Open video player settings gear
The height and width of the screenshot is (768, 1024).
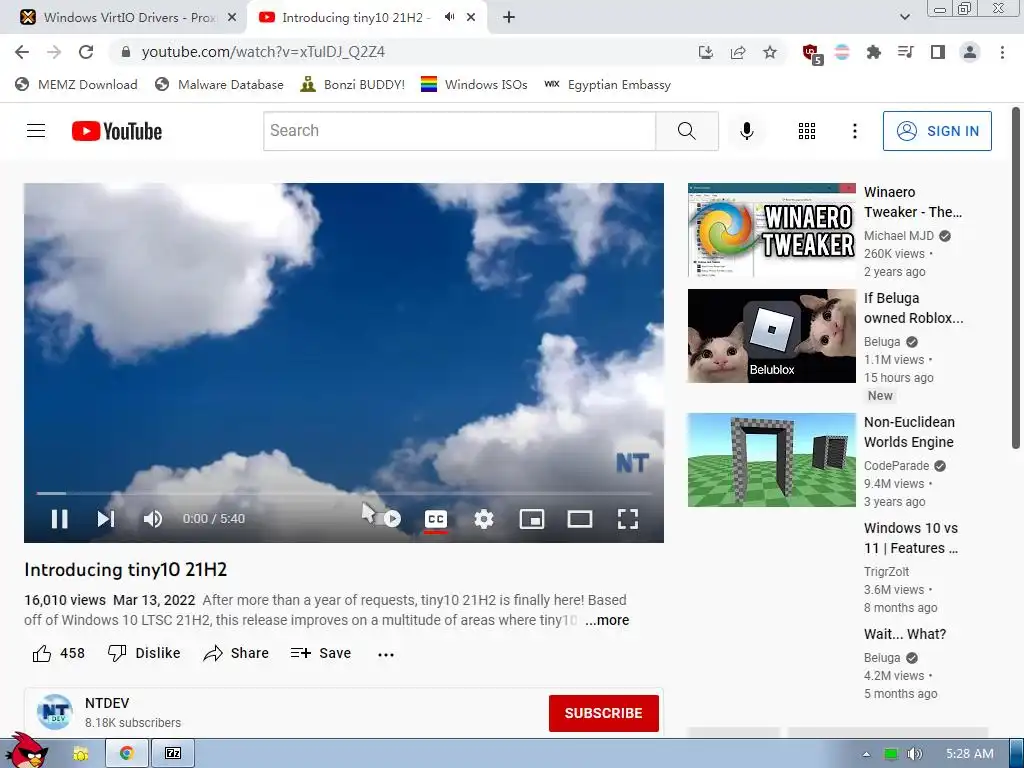(483, 519)
